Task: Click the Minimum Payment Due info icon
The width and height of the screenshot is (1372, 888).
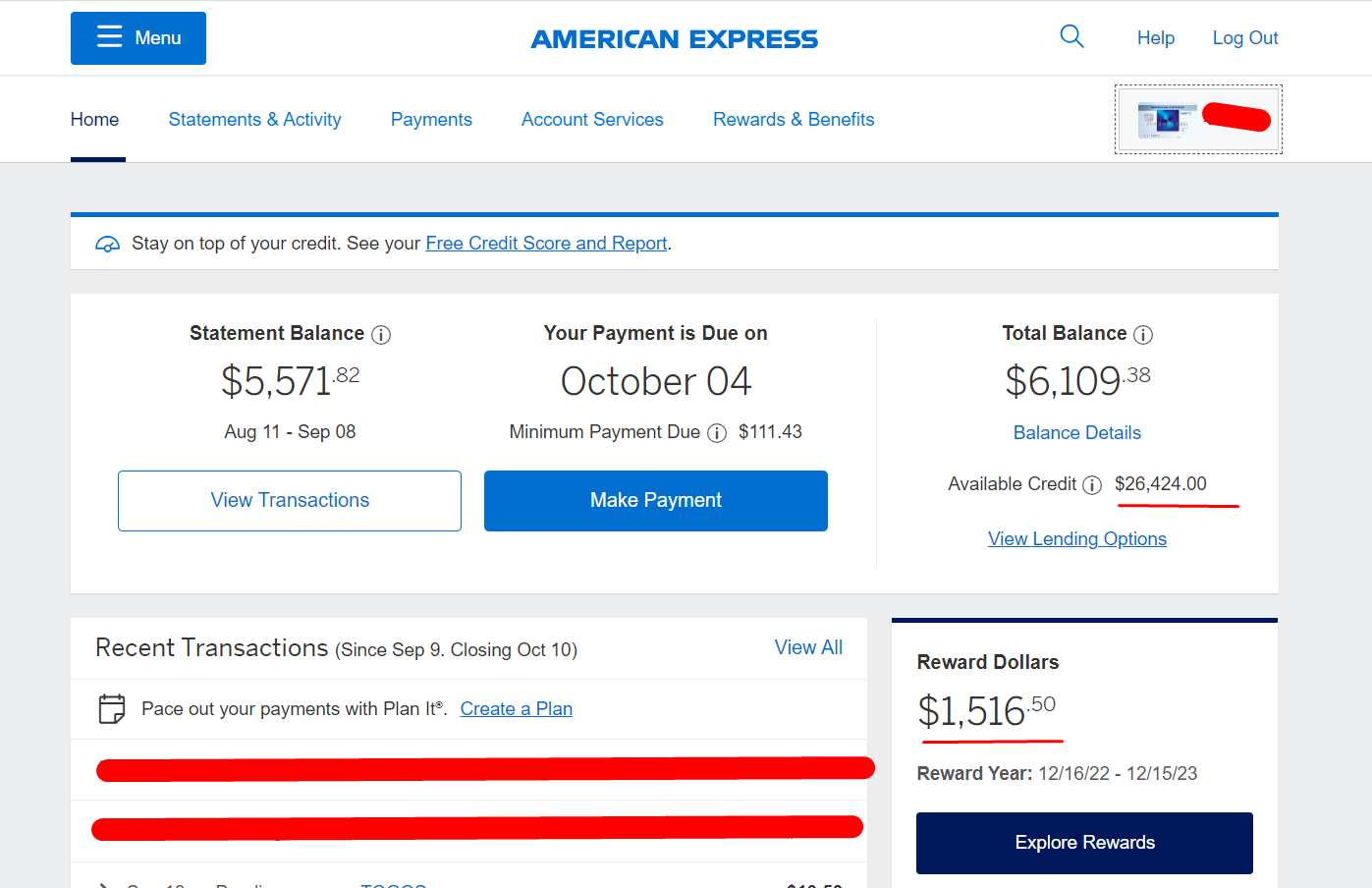Action: point(717,433)
